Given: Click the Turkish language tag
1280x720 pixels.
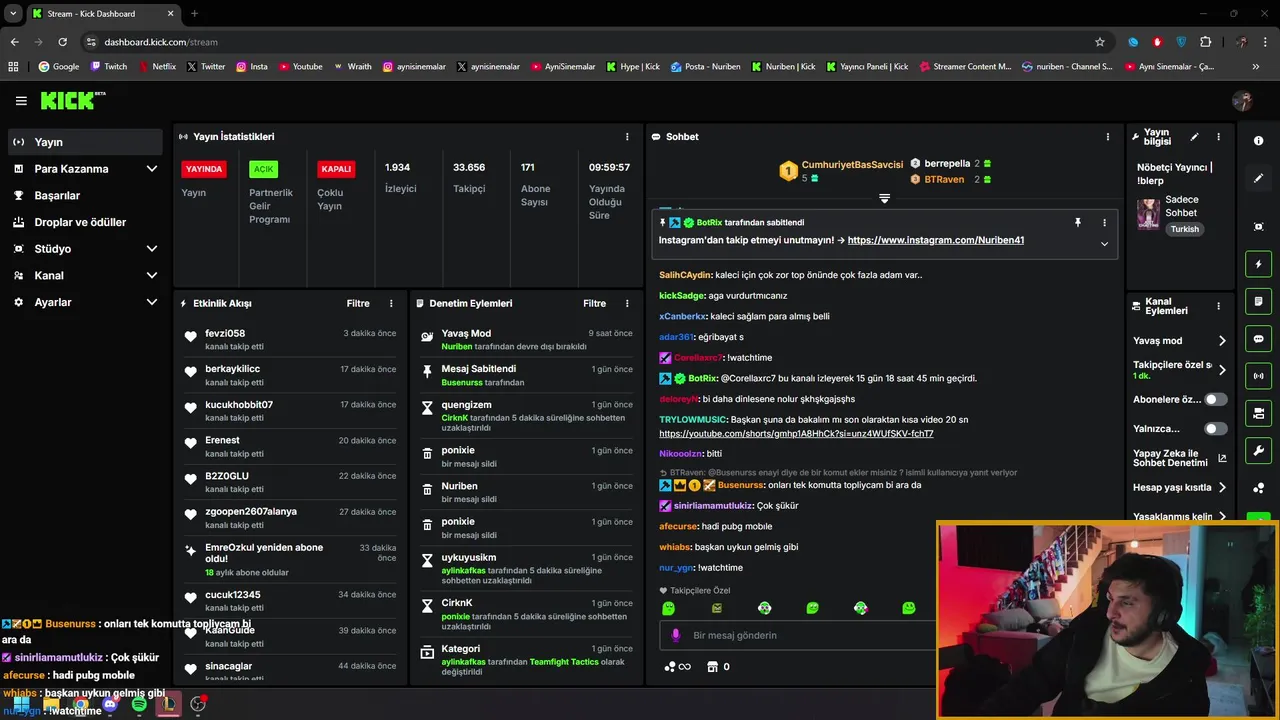Looking at the screenshot, I should point(1185,229).
